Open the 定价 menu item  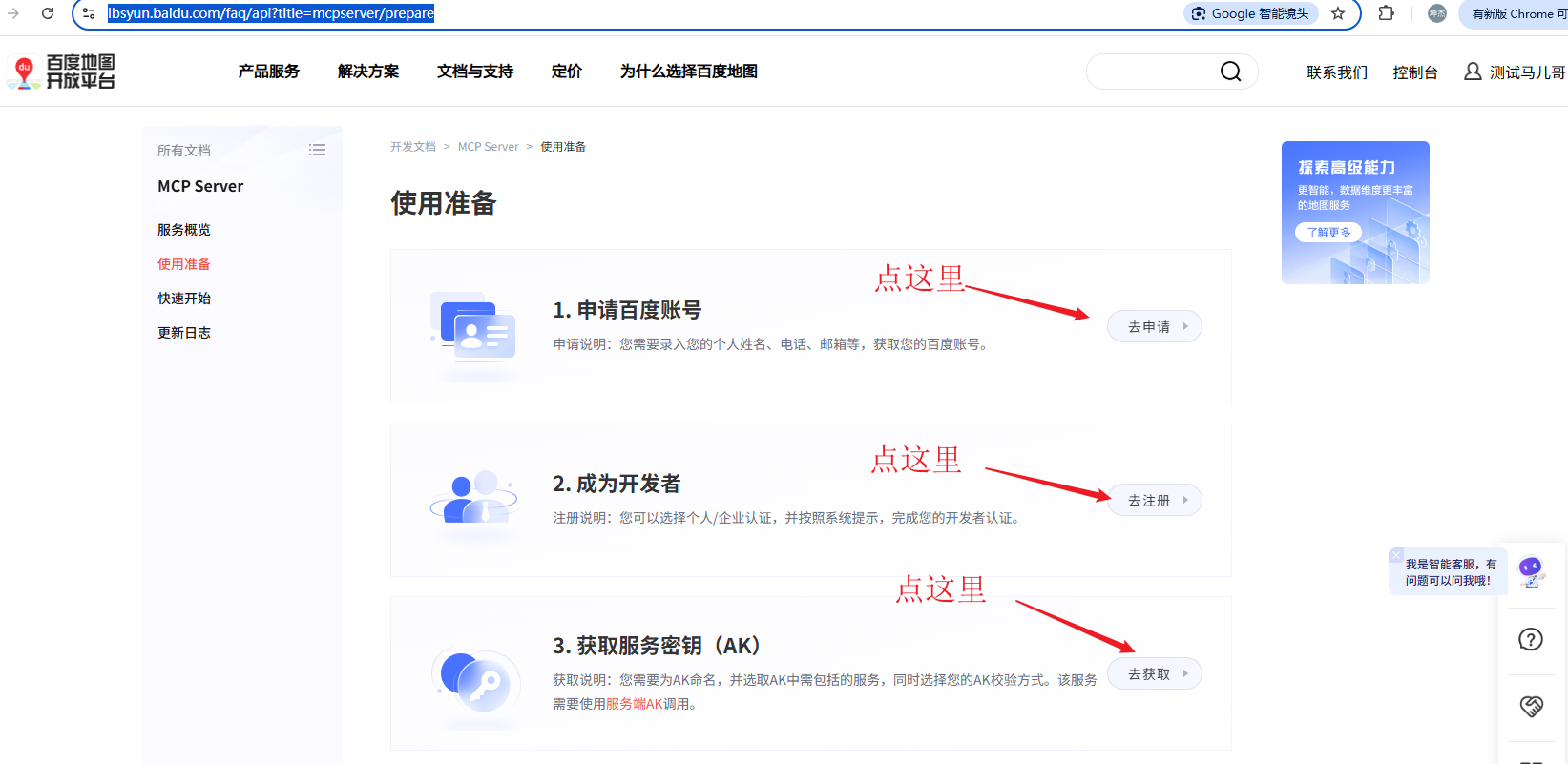click(567, 72)
